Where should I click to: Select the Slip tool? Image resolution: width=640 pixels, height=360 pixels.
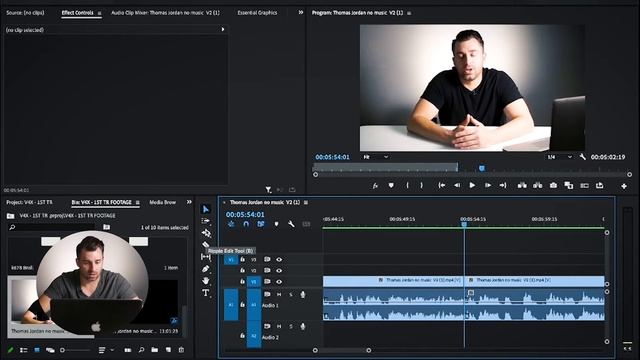click(206, 257)
